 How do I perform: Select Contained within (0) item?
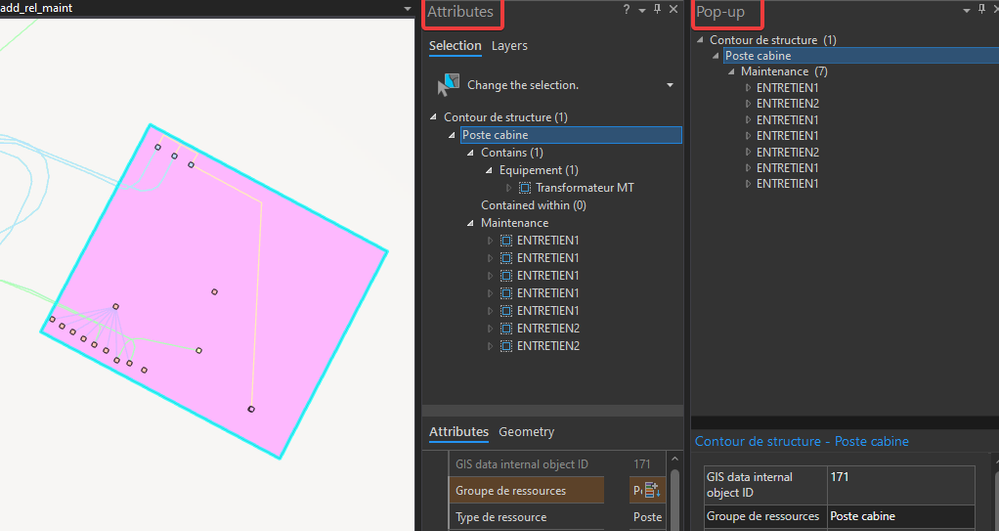[x=533, y=205]
